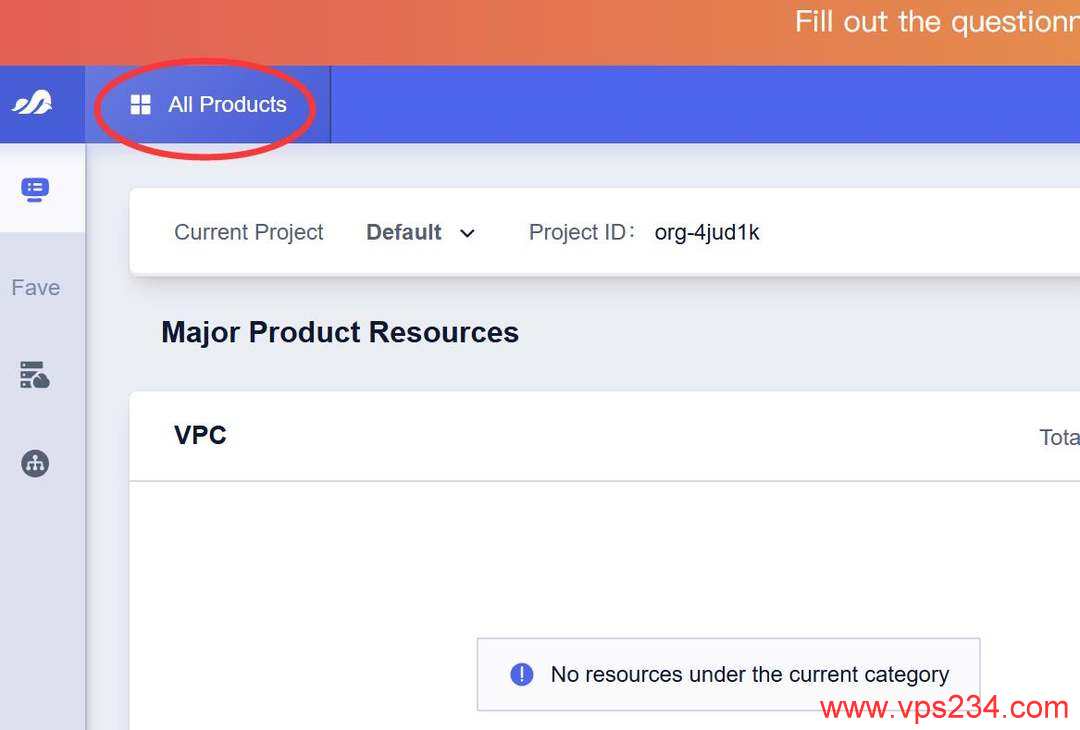Click the network hierarchy icon in sidebar
The image size is (1080, 730).
tap(34, 463)
